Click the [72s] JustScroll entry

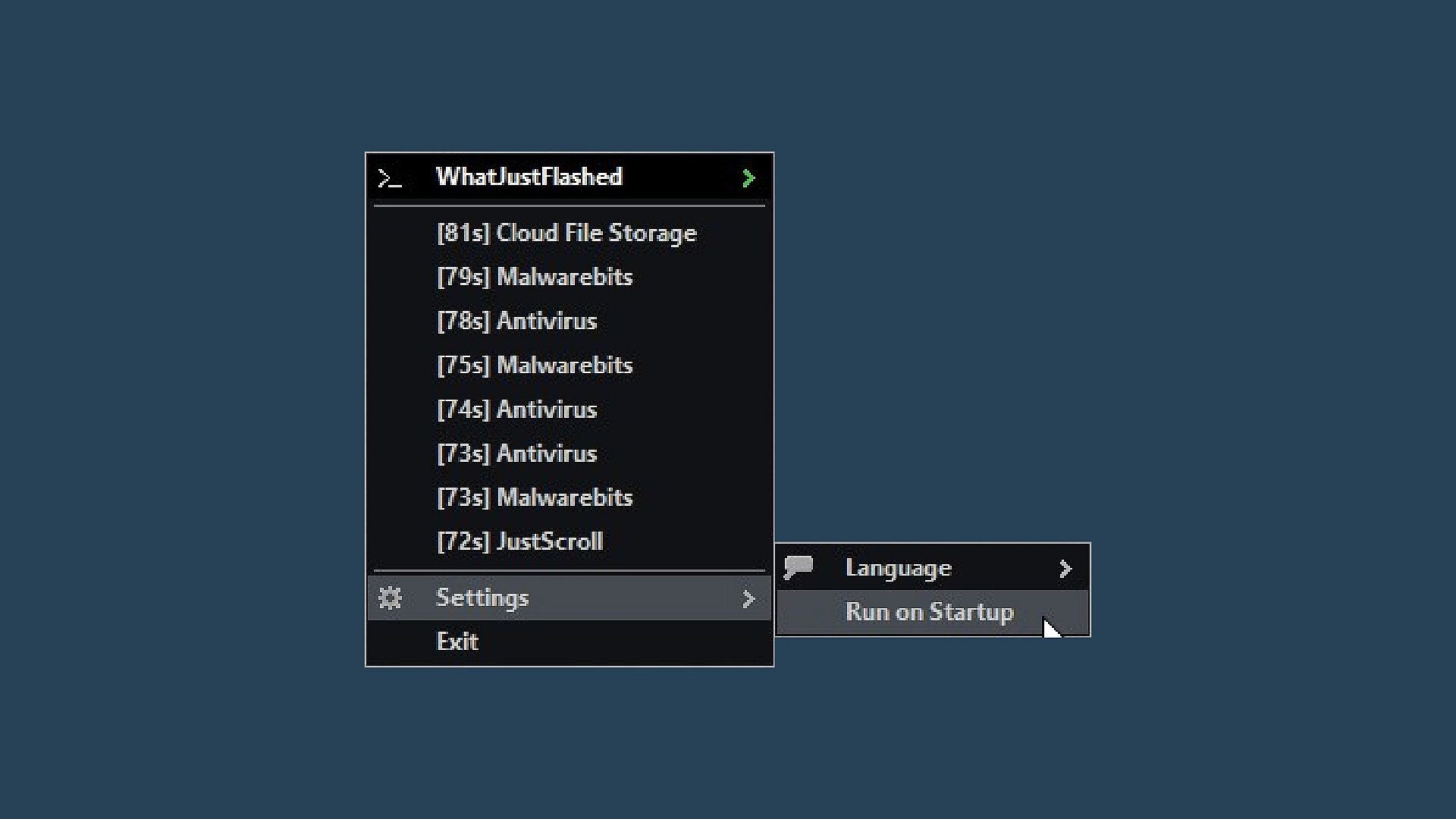tap(570, 541)
